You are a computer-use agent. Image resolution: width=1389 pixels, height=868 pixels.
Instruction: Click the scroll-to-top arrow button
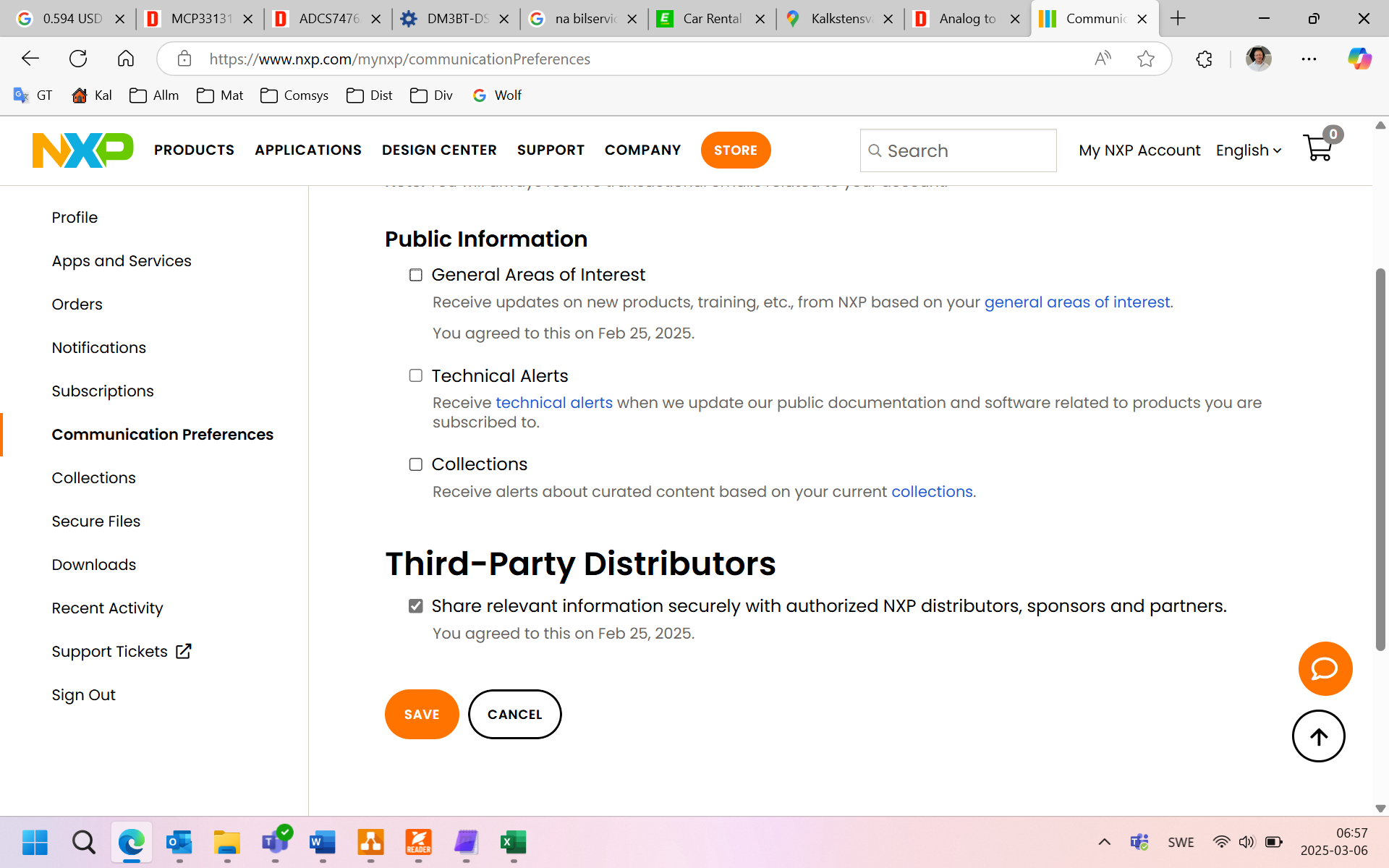pos(1318,736)
